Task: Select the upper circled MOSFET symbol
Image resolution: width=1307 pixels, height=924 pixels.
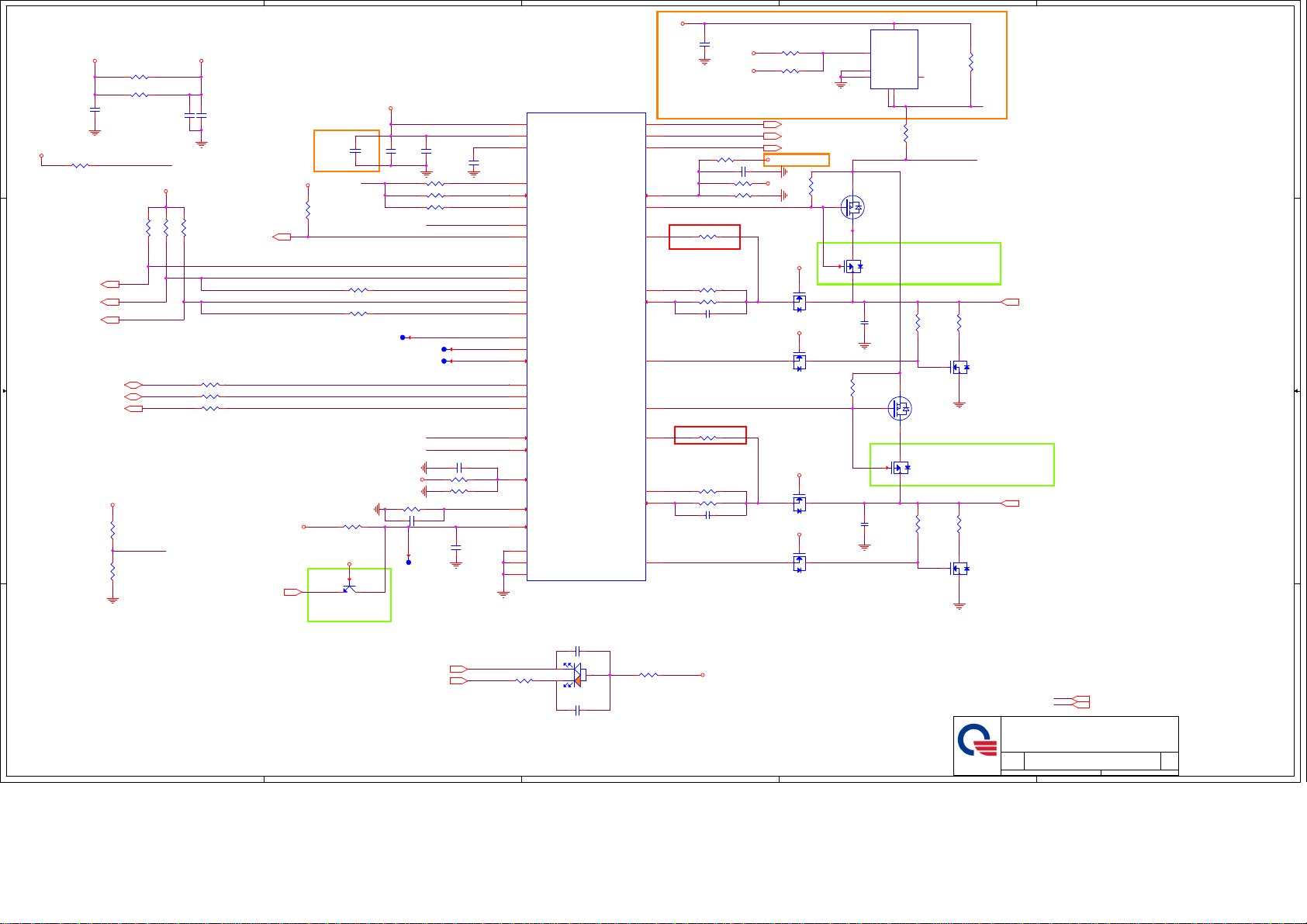Action: point(852,207)
